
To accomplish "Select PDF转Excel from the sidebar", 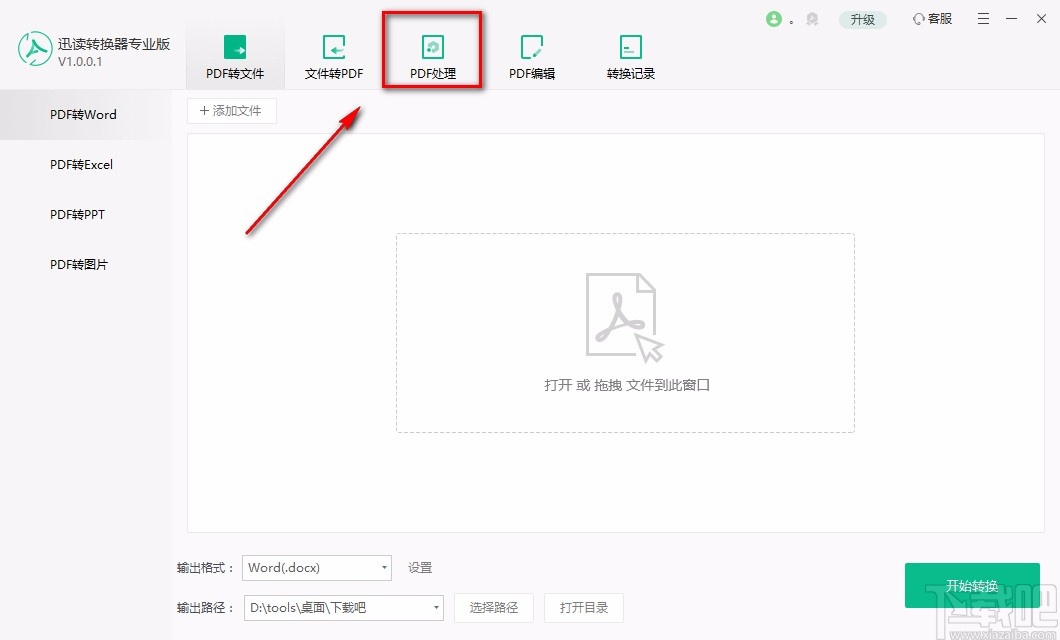I will coord(81,164).
